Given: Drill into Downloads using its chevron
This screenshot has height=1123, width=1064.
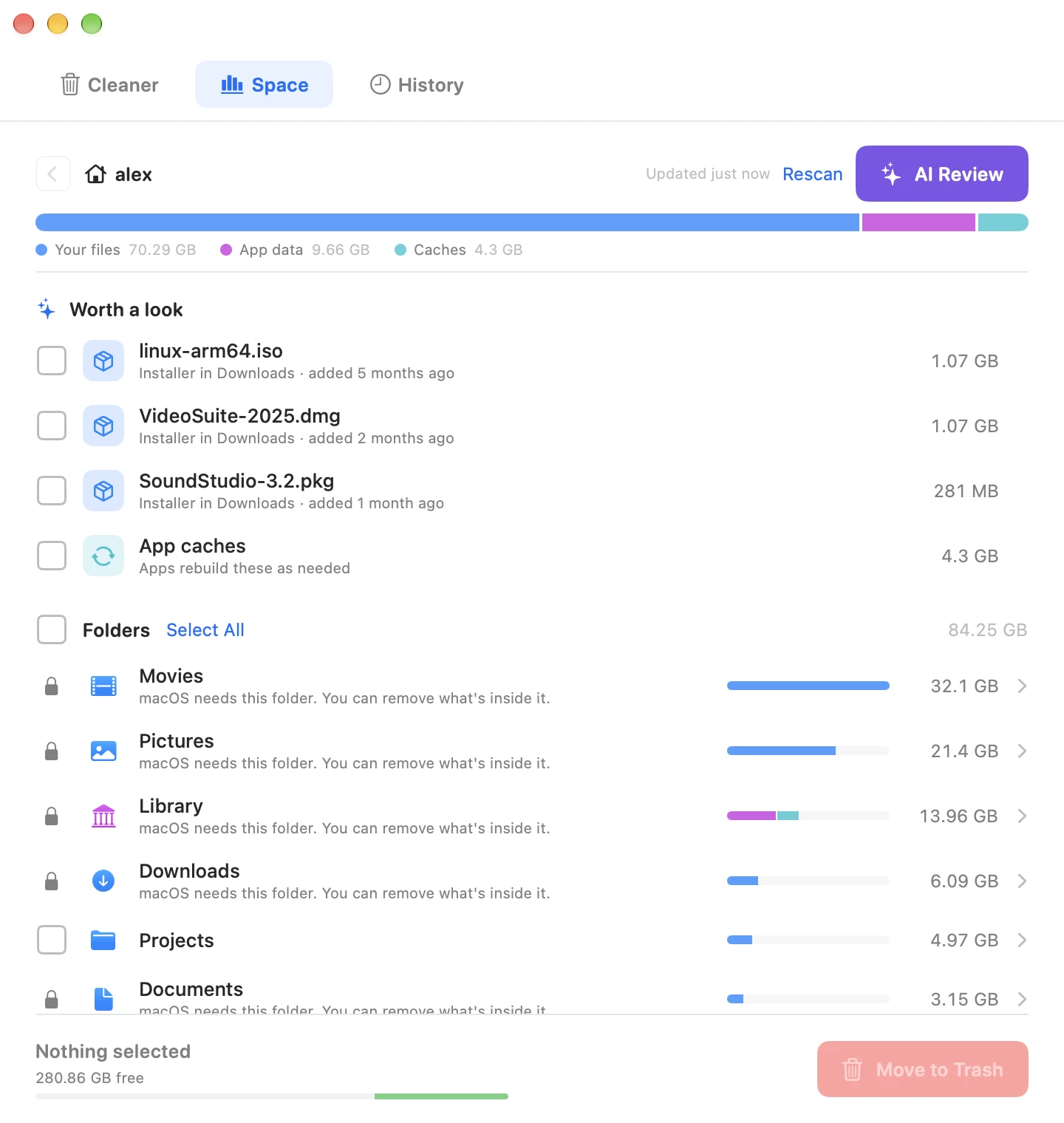Looking at the screenshot, I should [x=1022, y=881].
